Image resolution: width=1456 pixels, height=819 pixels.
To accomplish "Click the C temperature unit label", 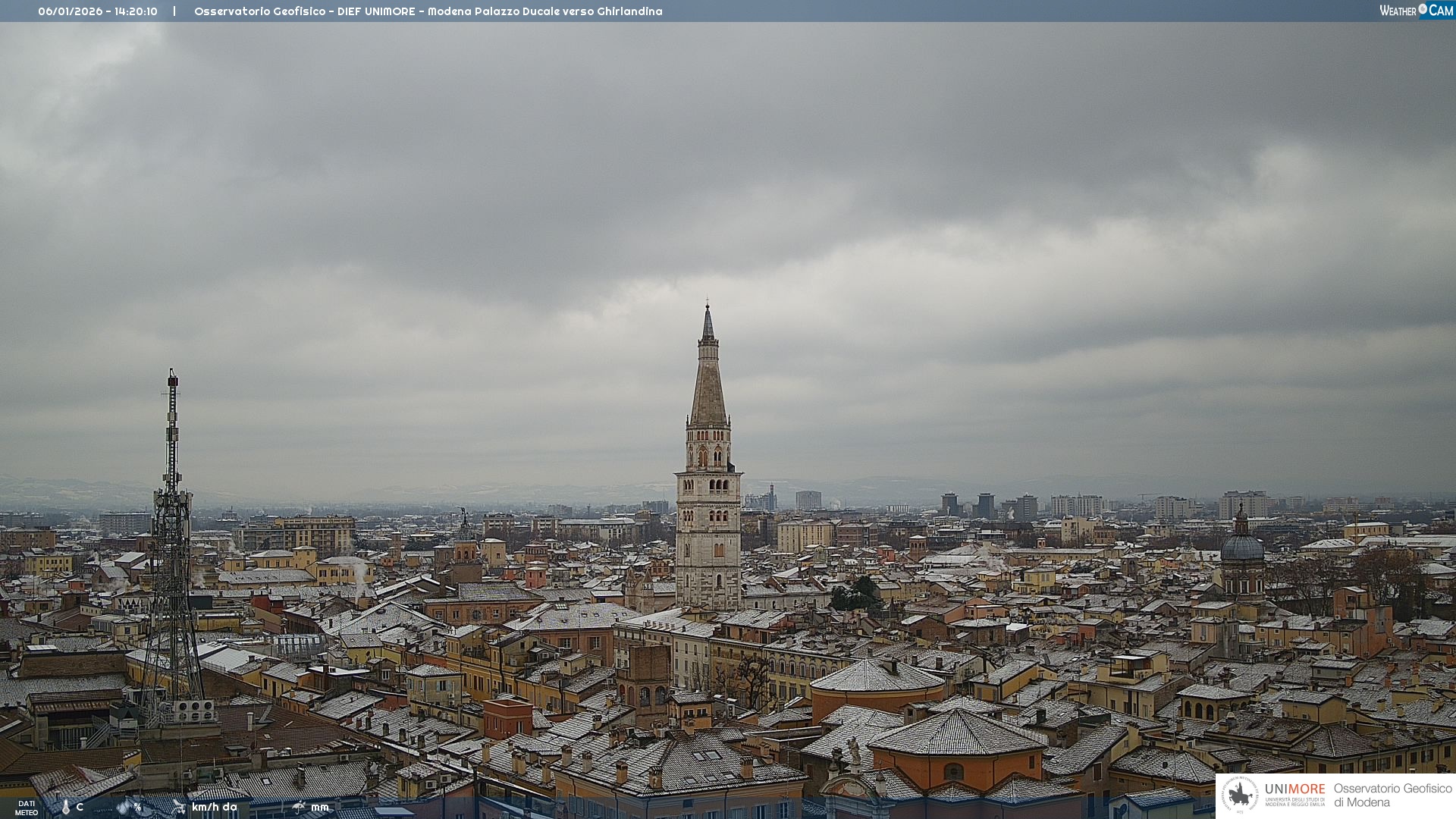I will pyautogui.click(x=80, y=807).
